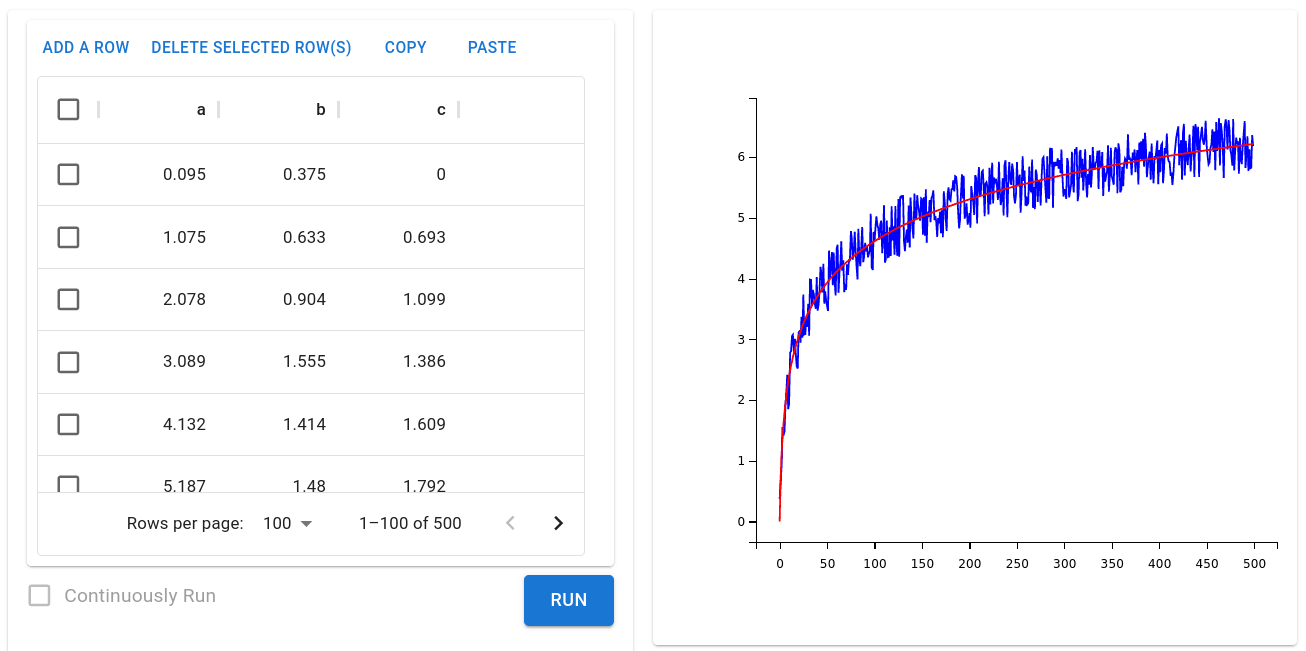
Task: Delete the selected rows
Action: 251,47
